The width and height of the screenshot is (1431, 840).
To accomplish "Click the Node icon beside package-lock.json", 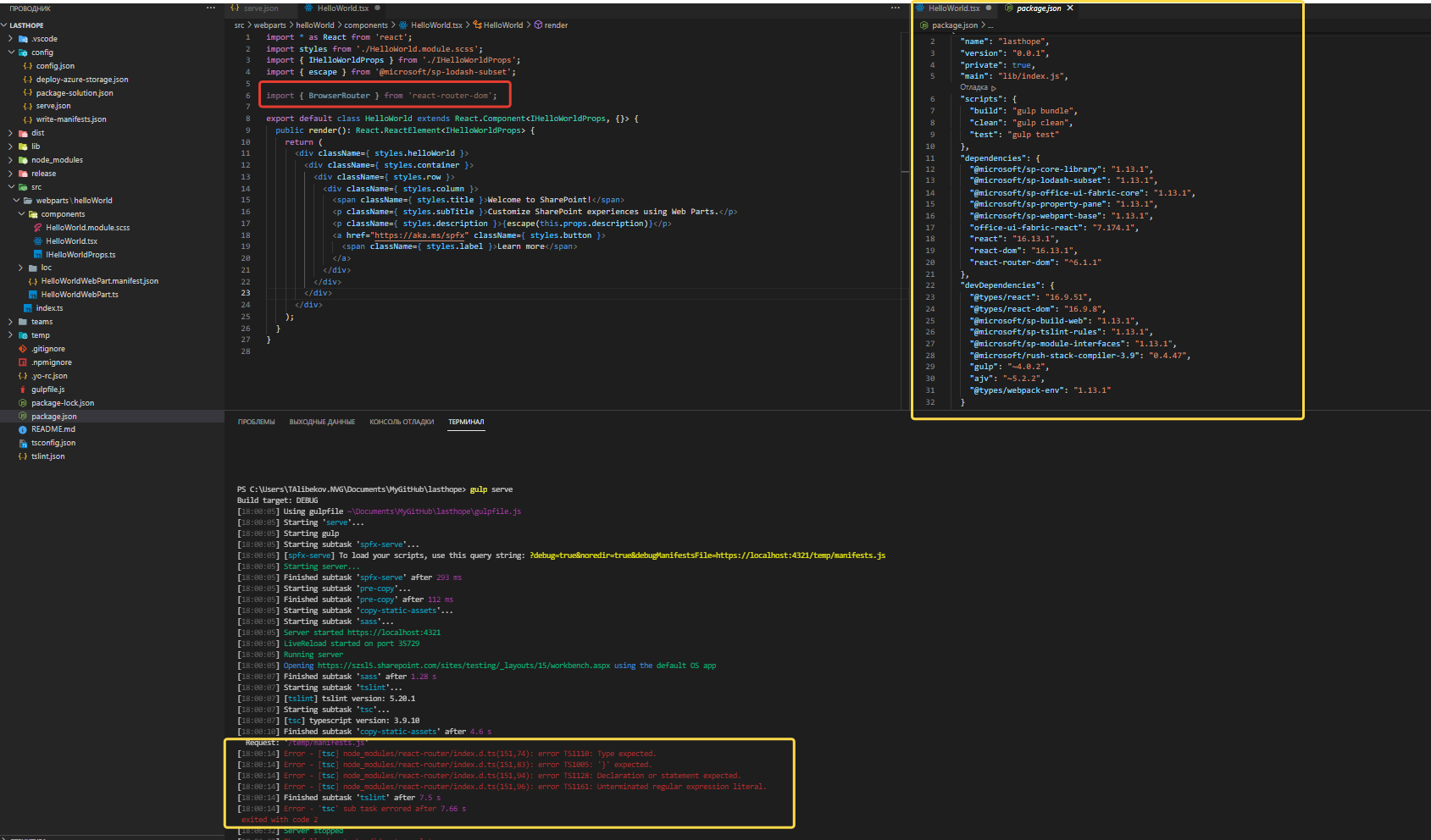I will (23, 403).
